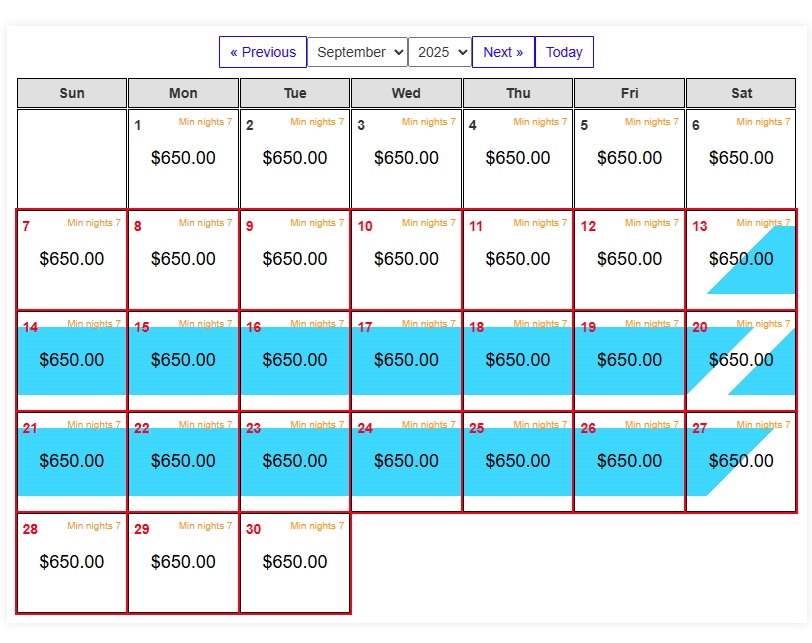812x643 pixels.
Task: Click the Sat column header
Action: click(x=741, y=93)
